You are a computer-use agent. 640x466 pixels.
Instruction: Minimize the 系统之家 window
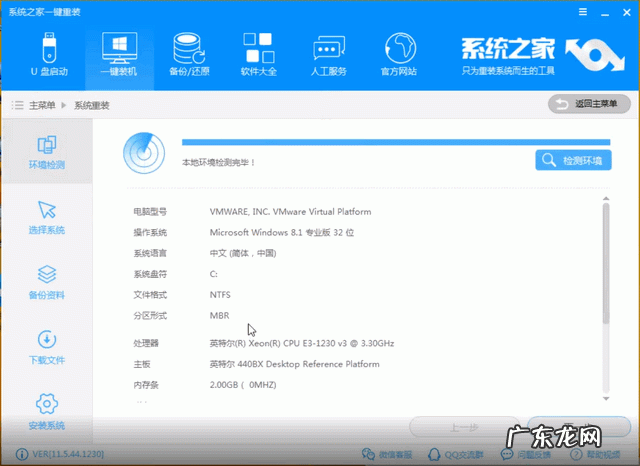[605, 13]
